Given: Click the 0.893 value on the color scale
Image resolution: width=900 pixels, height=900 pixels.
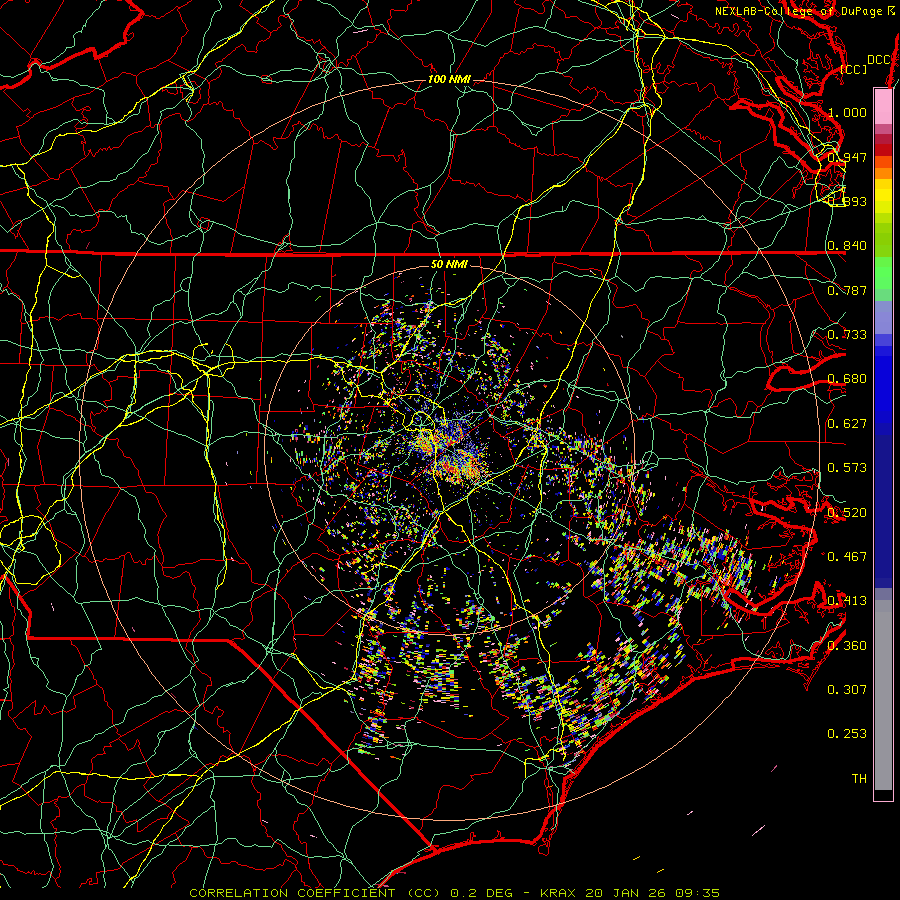Looking at the screenshot, I should click(847, 201).
